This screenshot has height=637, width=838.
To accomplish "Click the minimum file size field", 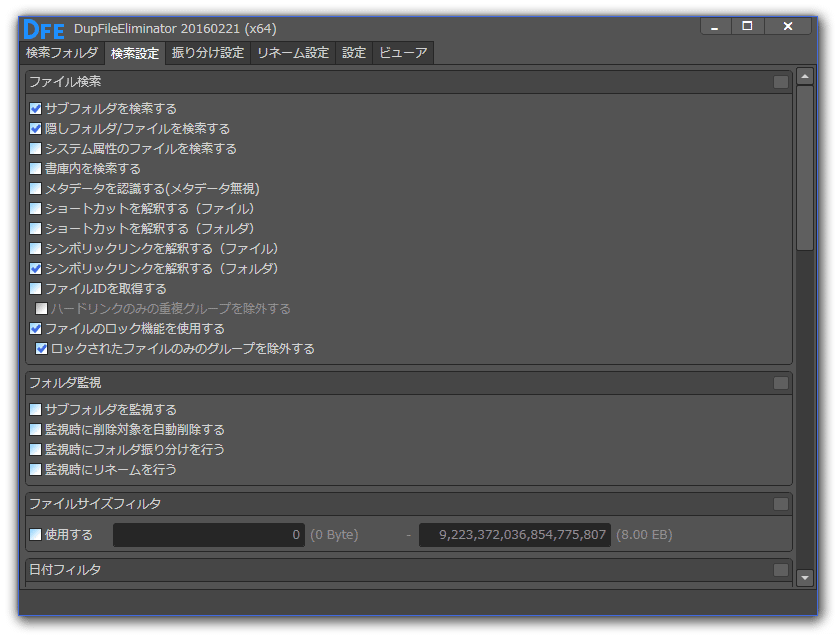I will (x=209, y=535).
